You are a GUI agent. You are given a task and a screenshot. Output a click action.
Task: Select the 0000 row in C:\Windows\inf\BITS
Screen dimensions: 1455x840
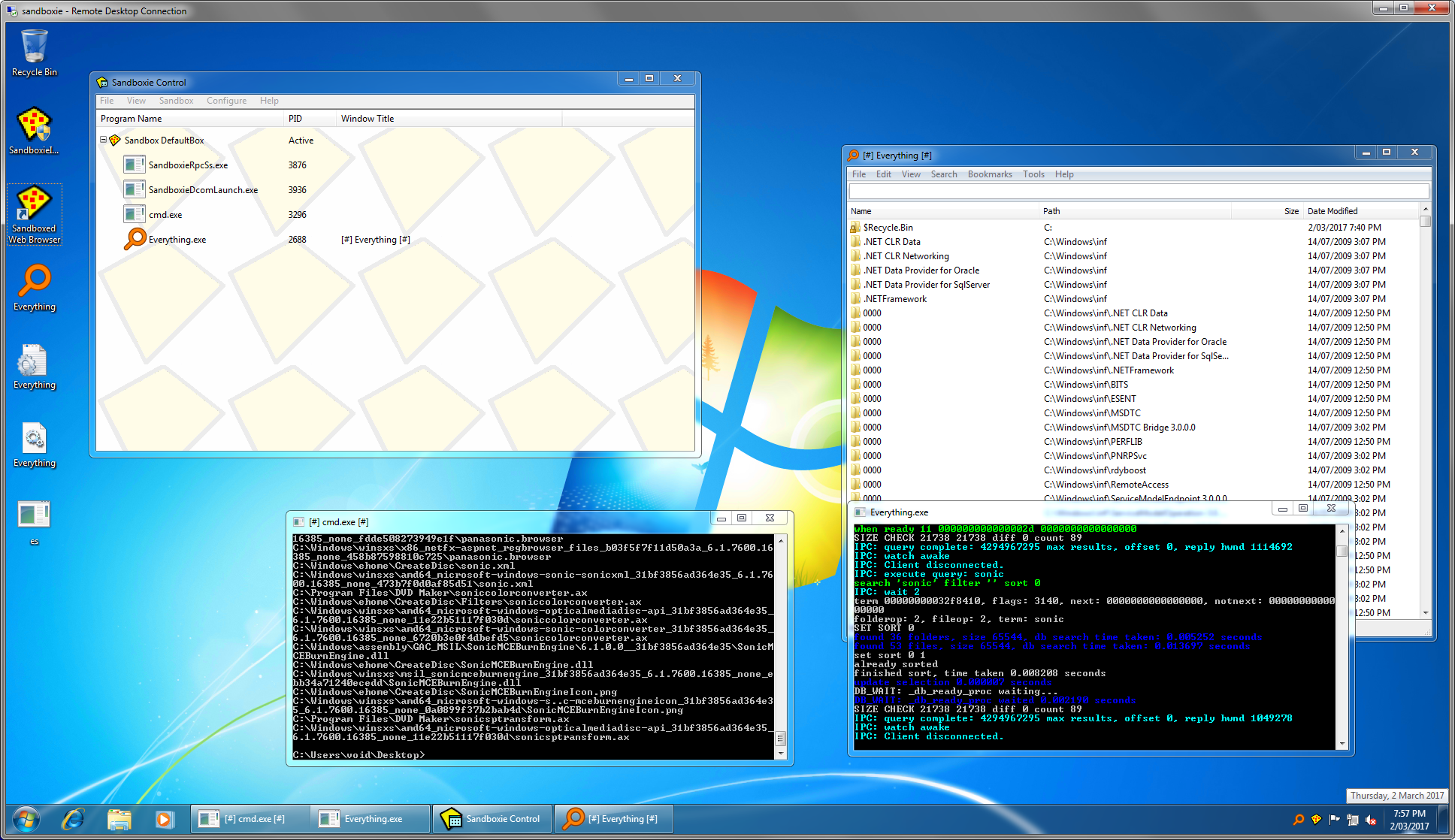(1134, 385)
